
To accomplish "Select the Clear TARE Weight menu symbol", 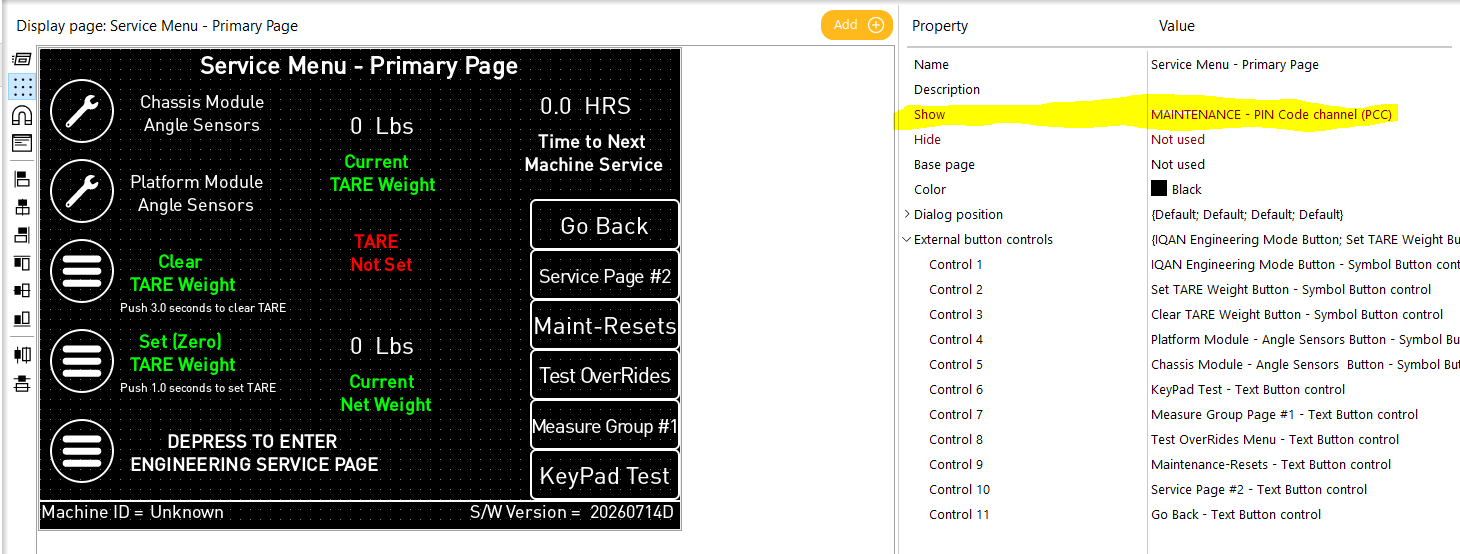I will click(82, 272).
